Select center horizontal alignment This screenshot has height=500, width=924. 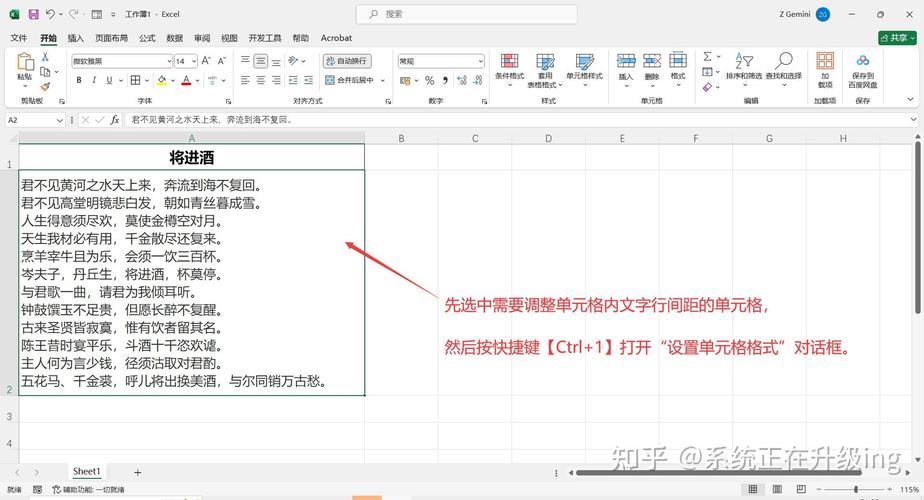pos(260,80)
